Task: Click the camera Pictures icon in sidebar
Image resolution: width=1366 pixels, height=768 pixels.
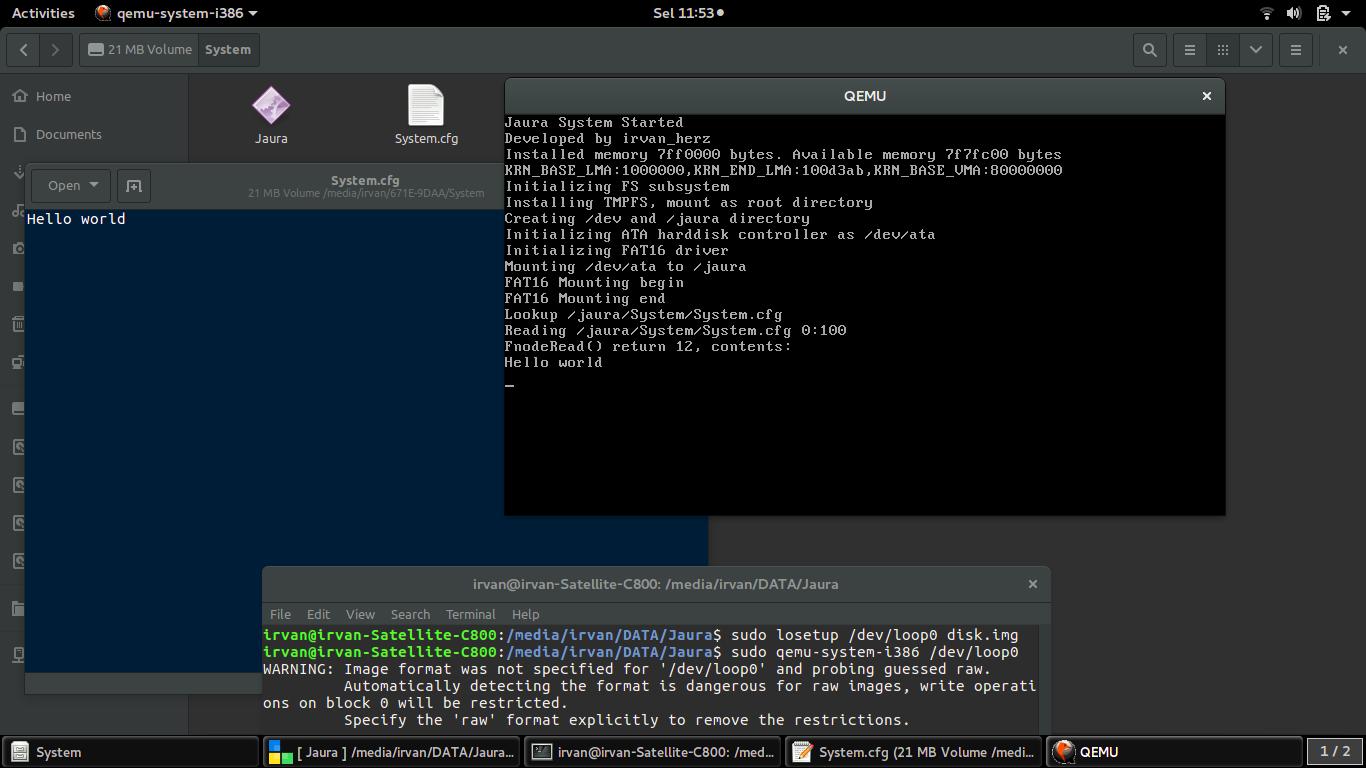Action: pos(18,248)
